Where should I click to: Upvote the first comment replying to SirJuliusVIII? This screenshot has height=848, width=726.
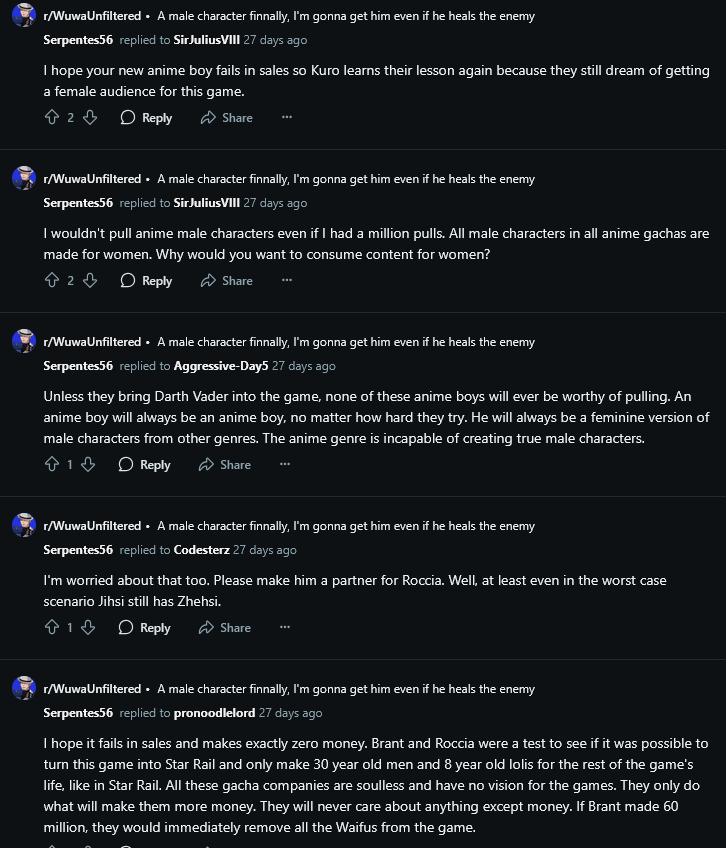53,117
